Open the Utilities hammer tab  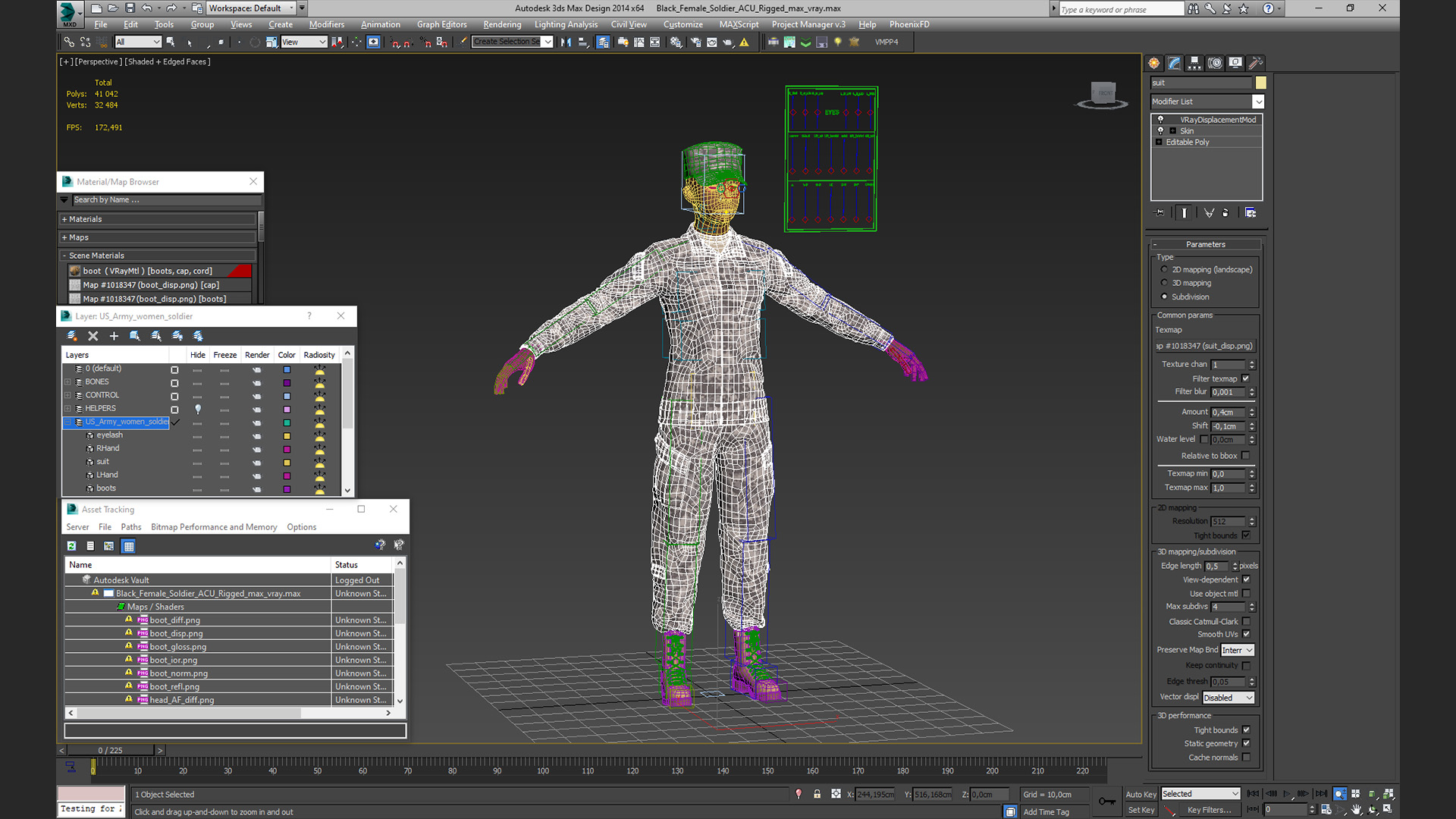point(1256,63)
